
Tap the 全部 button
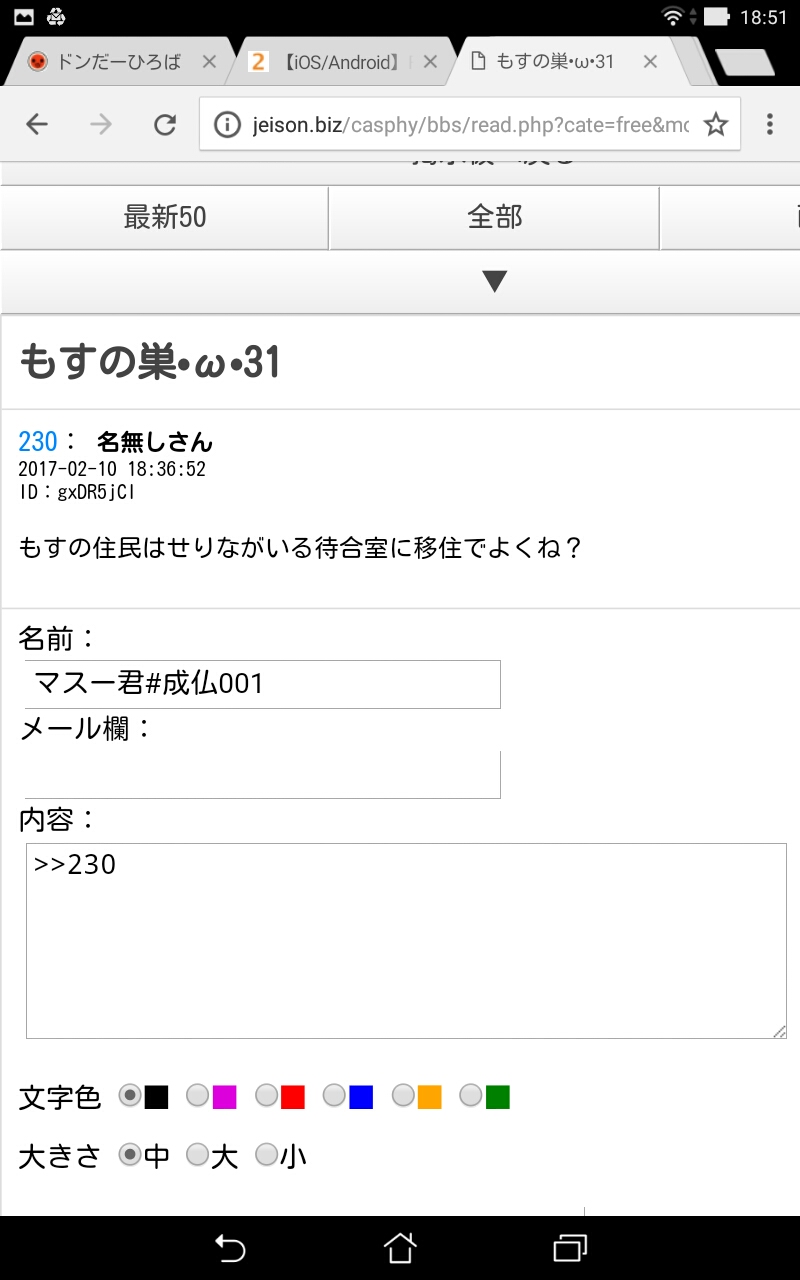point(494,217)
